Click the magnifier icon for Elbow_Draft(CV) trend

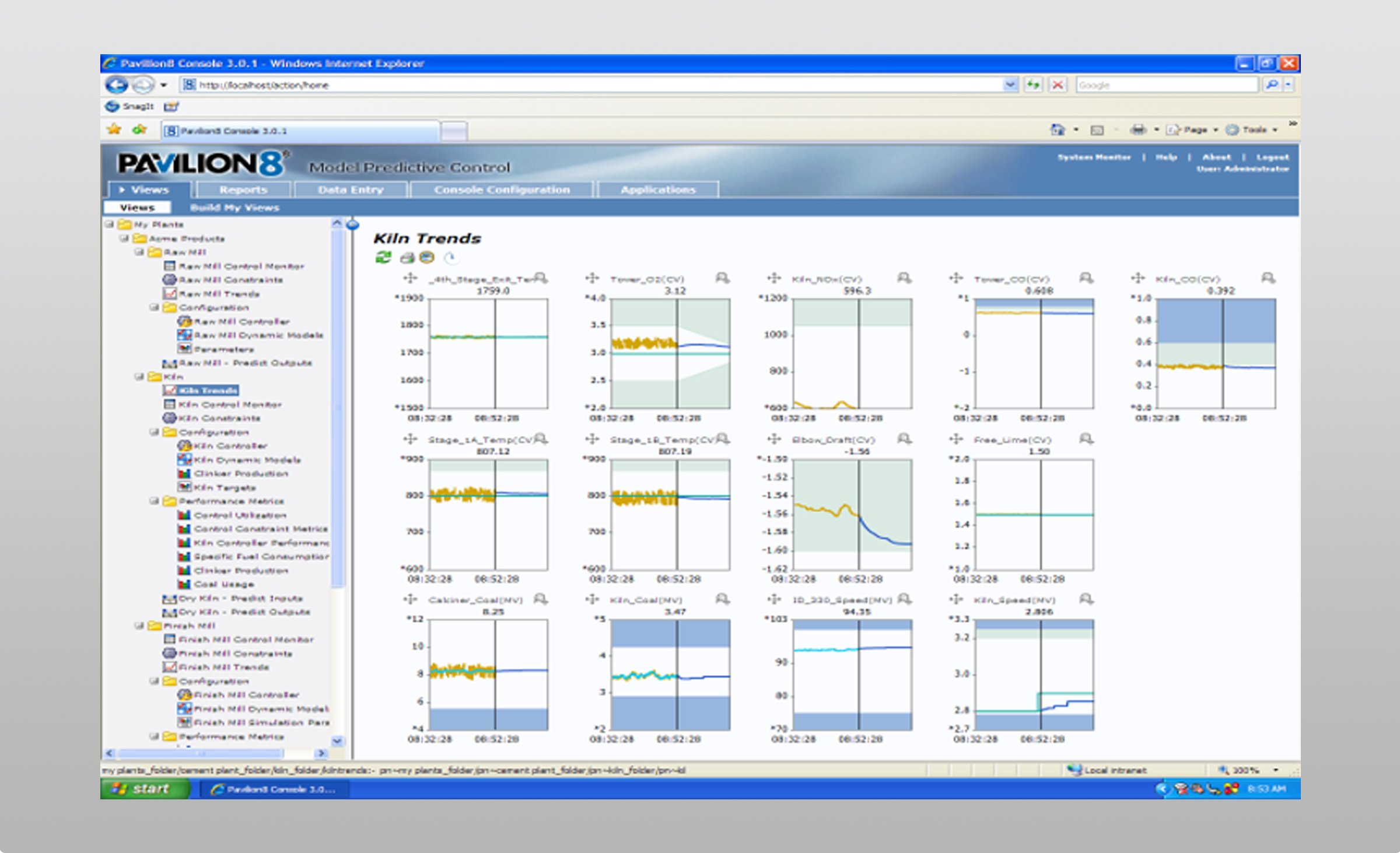coord(904,438)
